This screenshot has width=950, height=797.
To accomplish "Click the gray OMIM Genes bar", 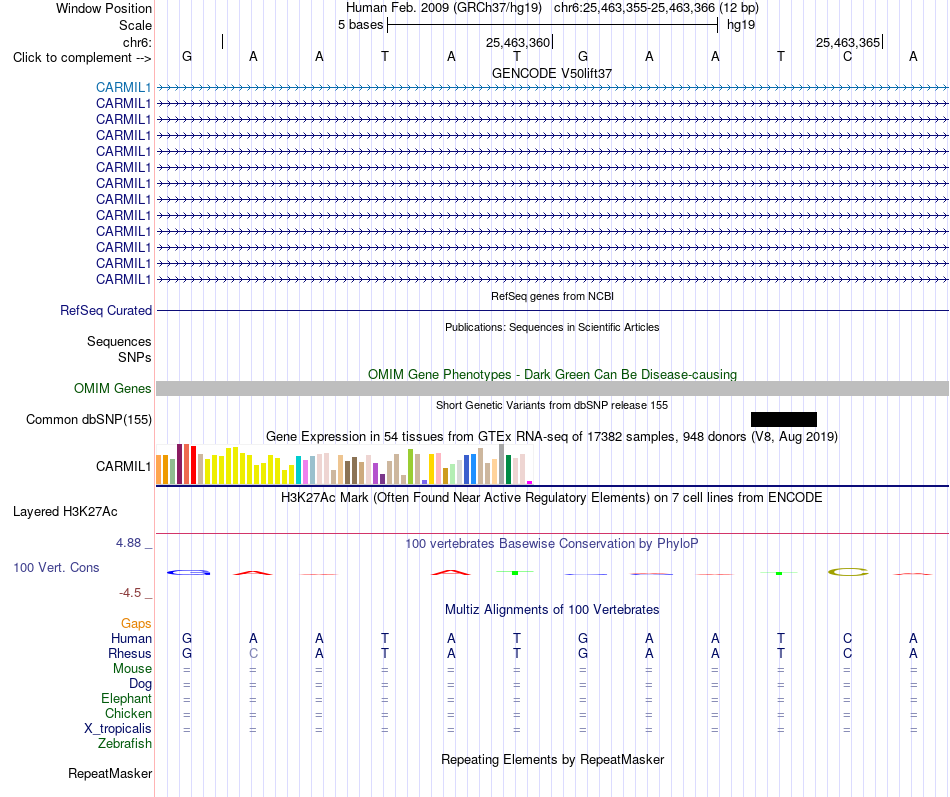I will (552, 388).
